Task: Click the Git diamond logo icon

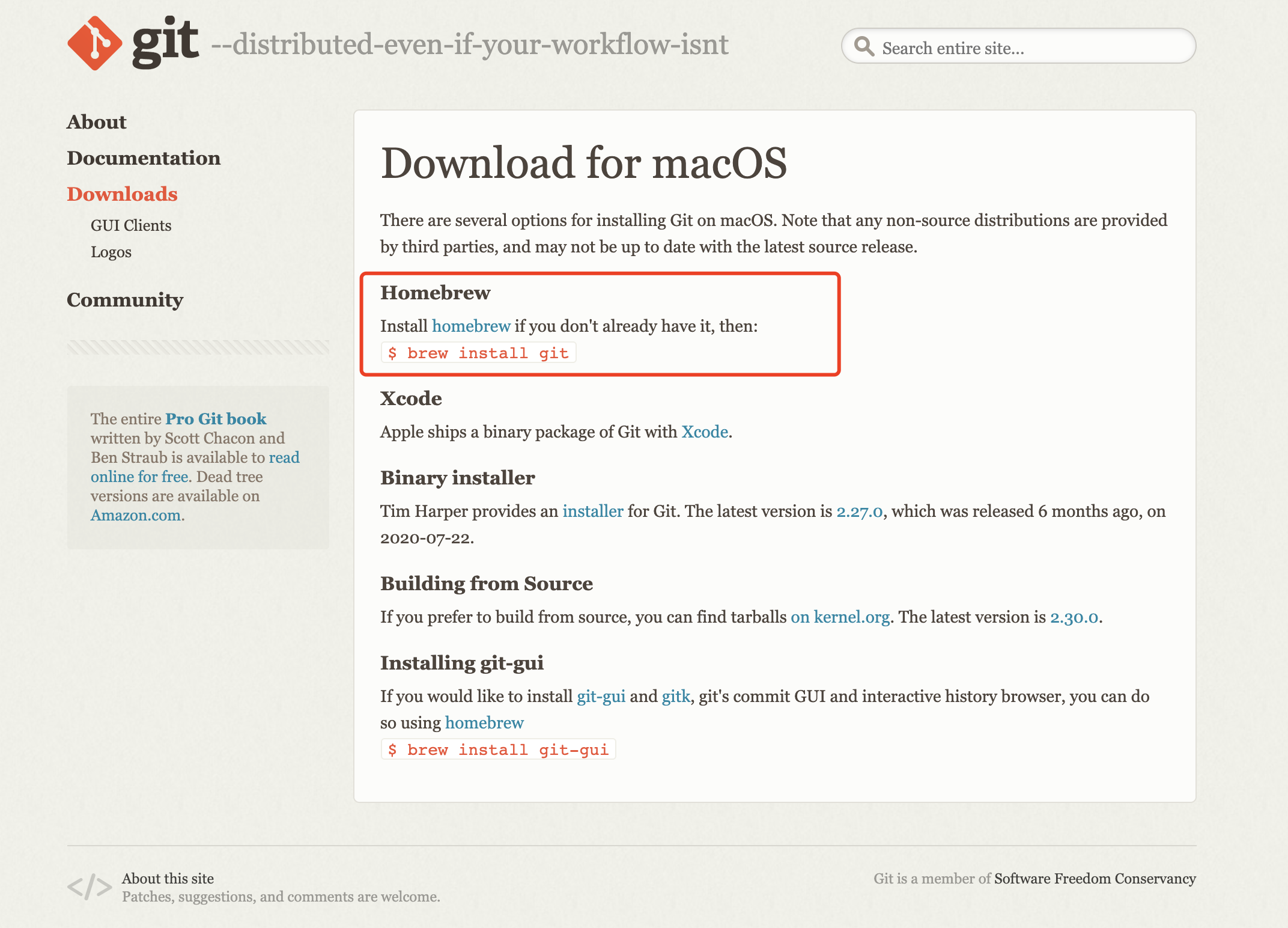Action: (x=95, y=43)
